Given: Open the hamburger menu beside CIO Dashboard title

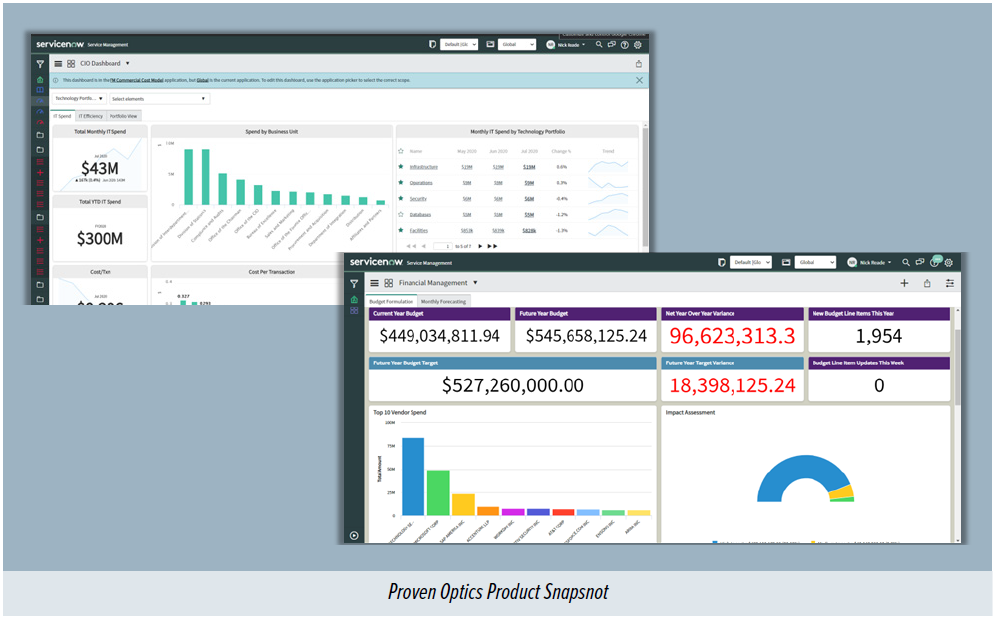Looking at the screenshot, I should pyautogui.click(x=58, y=64).
